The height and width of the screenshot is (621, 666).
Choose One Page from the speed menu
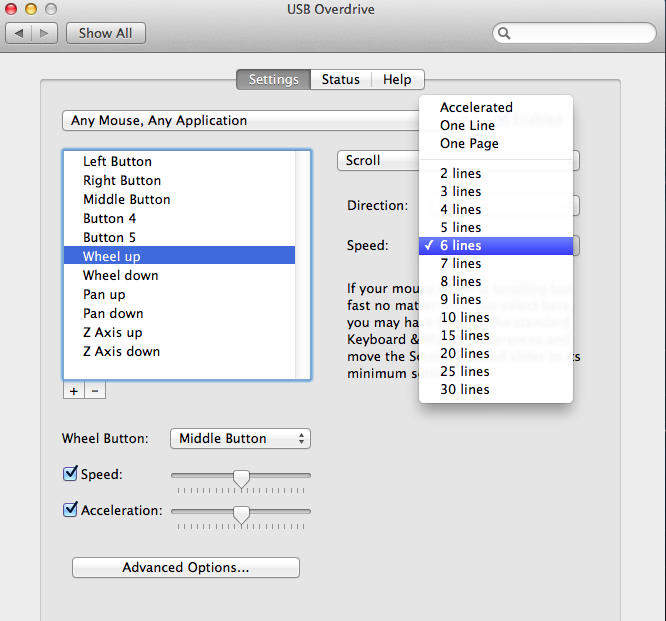(496, 144)
